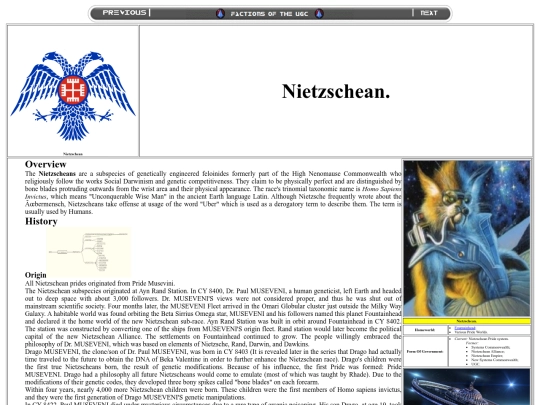This screenshot has width=540, height=405.
Task: Open the Factions of the UGC index
Action: (269, 14)
